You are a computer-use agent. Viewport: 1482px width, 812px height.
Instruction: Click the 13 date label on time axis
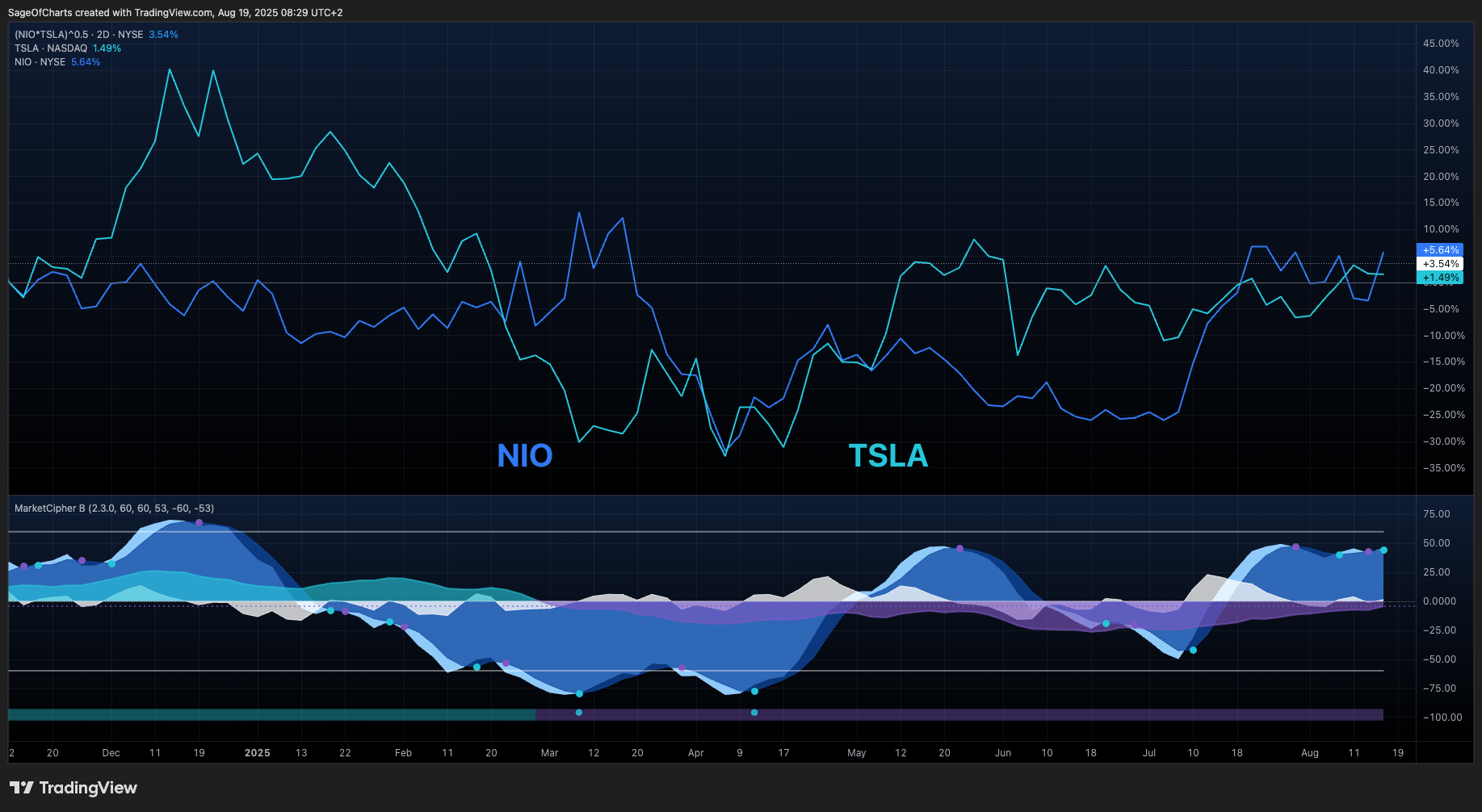coord(301,753)
